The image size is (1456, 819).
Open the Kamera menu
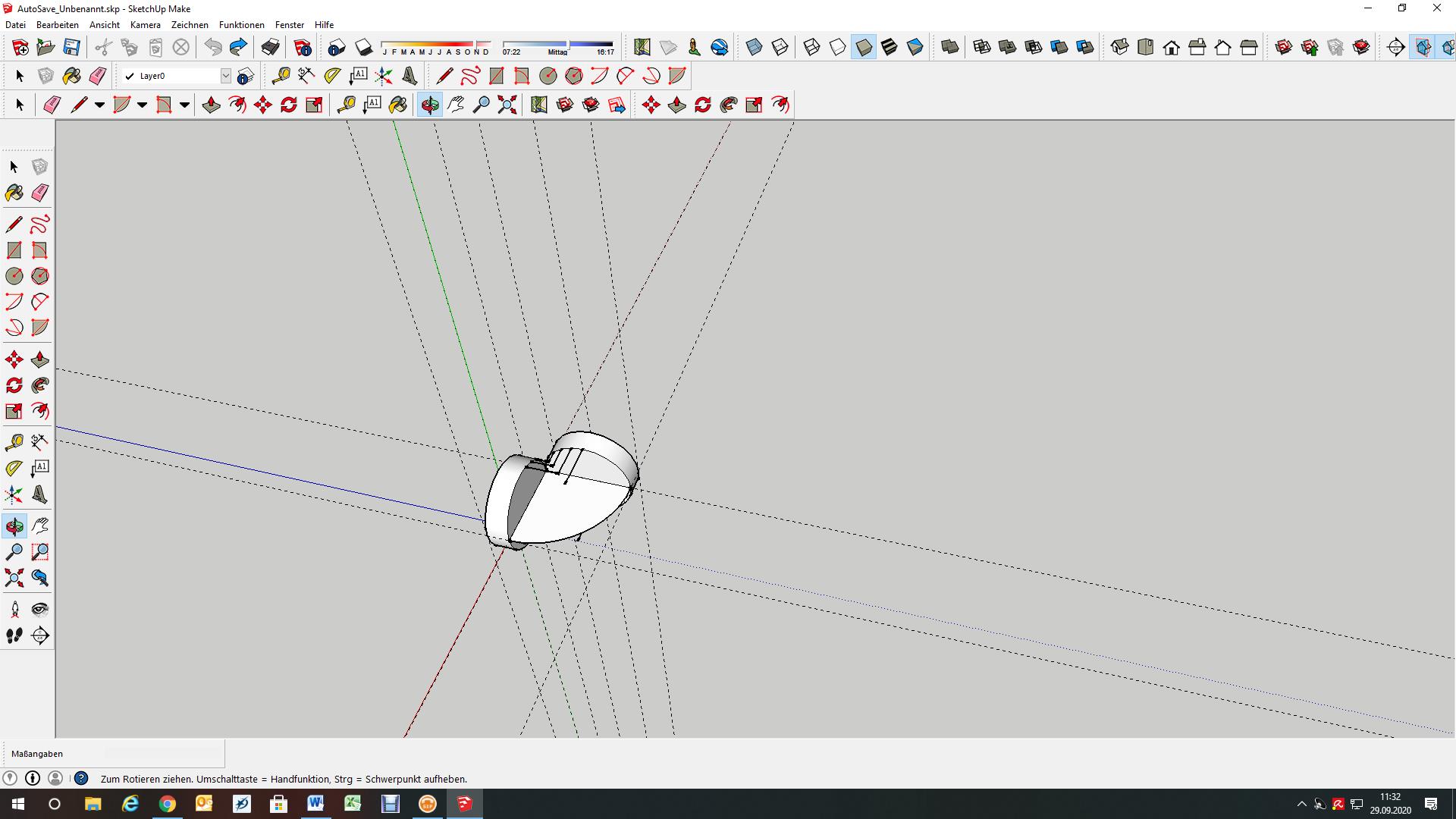click(x=145, y=25)
